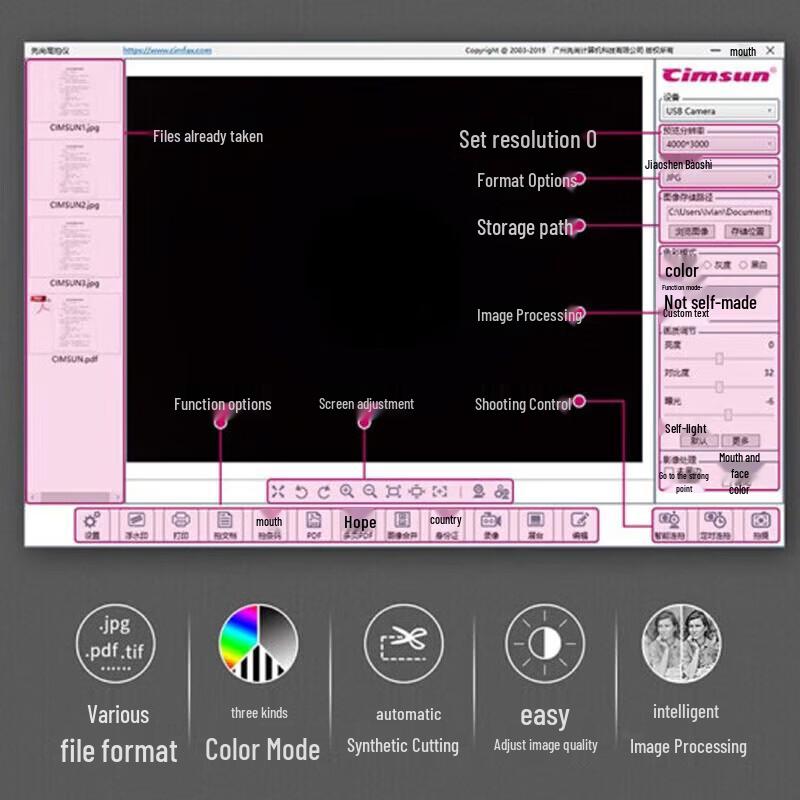Click the crop frame icon
Image resolution: width=800 pixels, height=800 pixels.
click(x=393, y=491)
